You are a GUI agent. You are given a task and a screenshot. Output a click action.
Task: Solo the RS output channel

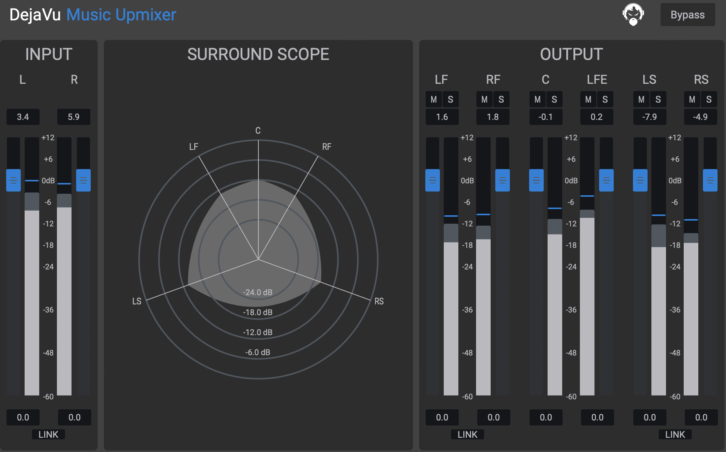pos(709,99)
